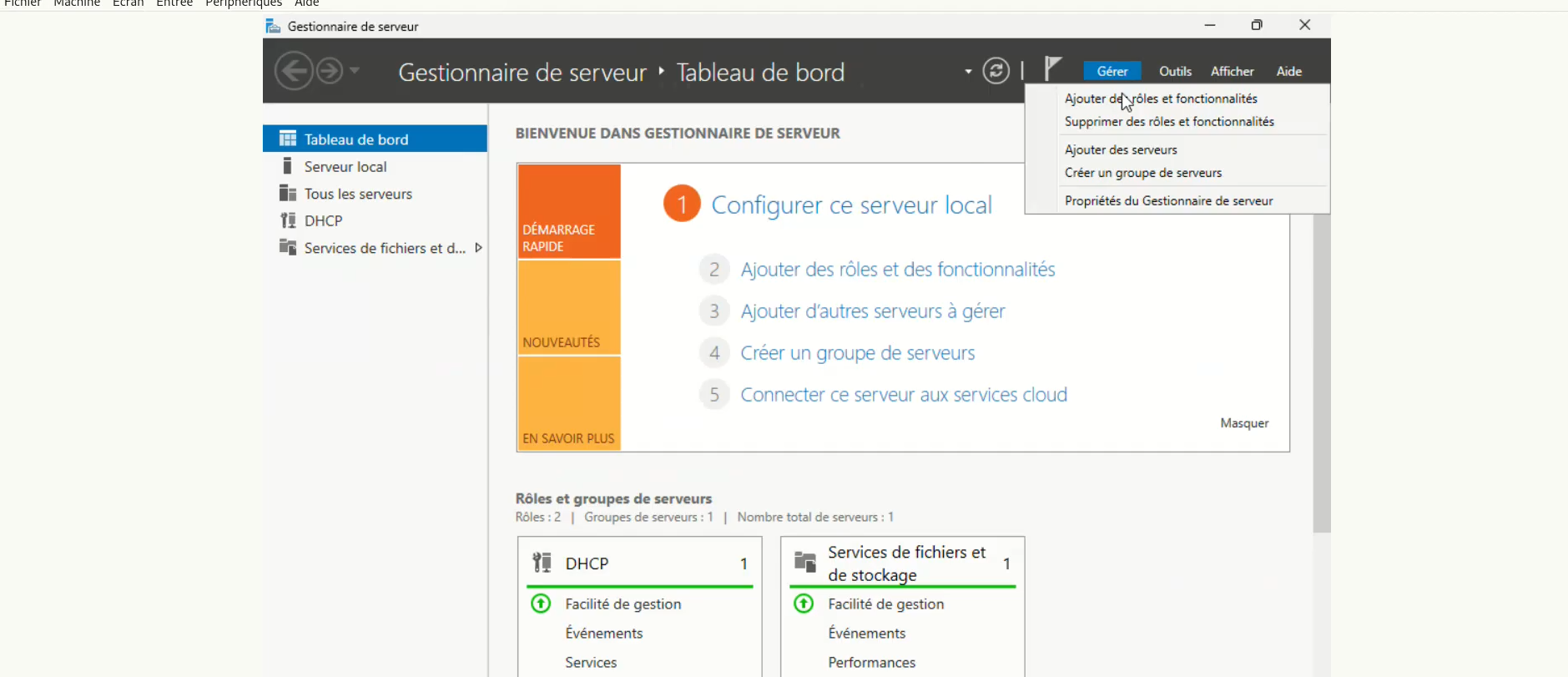The height and width of the screenshot is (677, 1568).
Task: Click the dashboard vertical scrollbar
Action: pyautogui.click(x=1322, y=376)
